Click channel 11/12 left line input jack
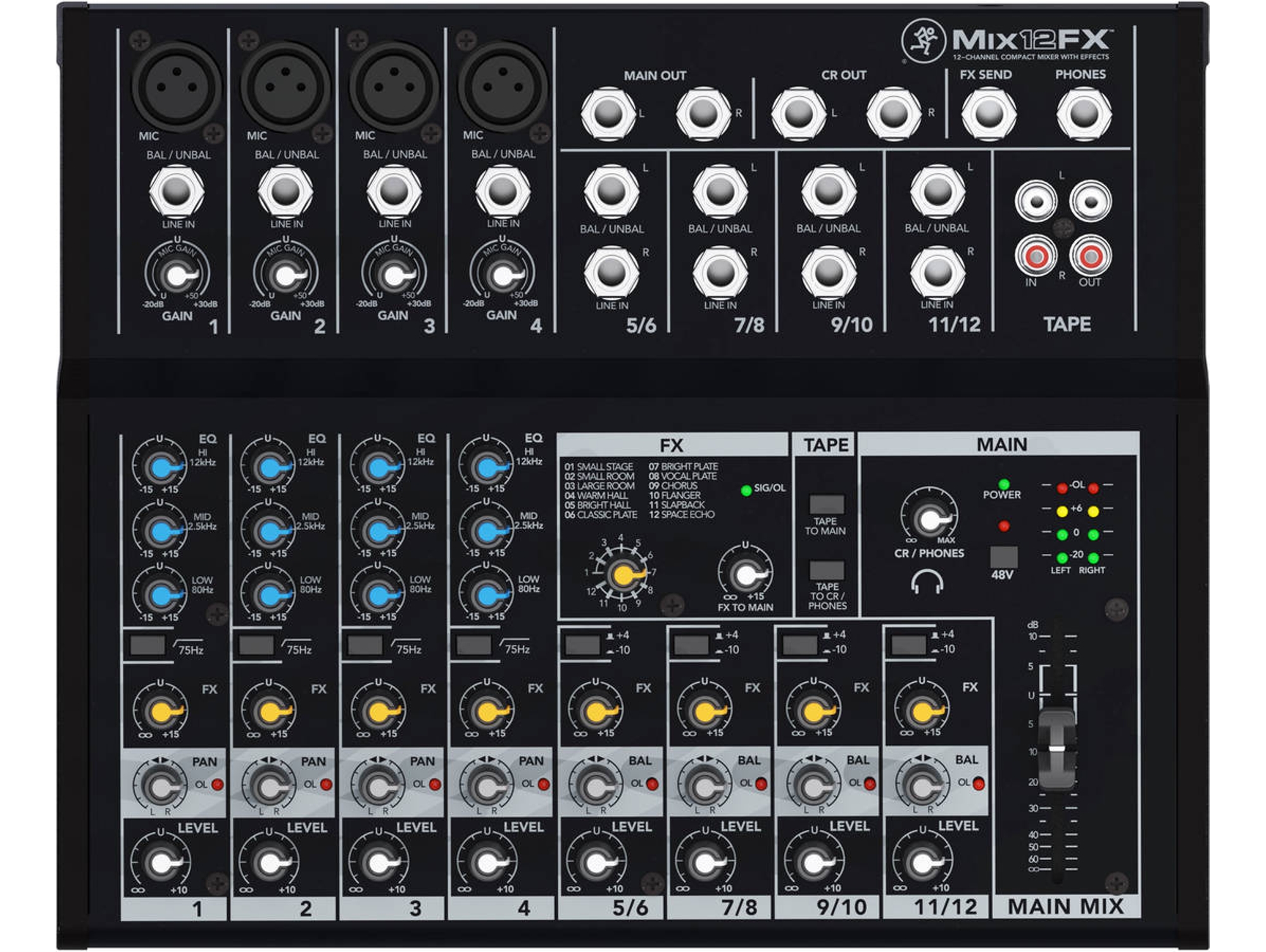1266x952 pixels. click(x=937, y=191)
